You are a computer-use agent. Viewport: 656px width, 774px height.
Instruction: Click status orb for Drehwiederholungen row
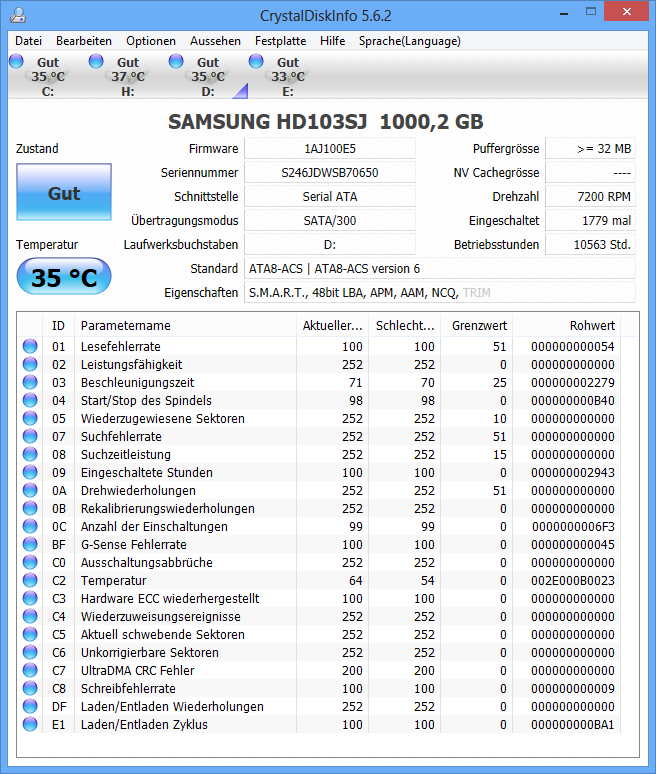(30, 490)
